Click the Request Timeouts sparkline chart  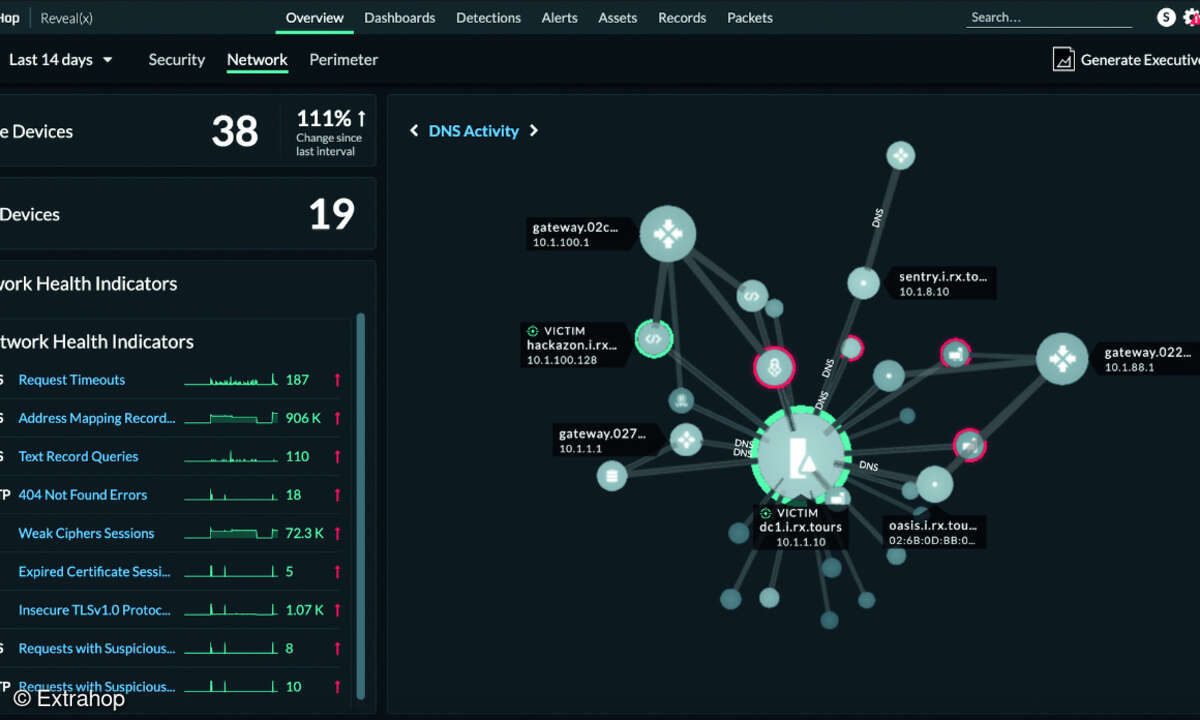(231, 380)
